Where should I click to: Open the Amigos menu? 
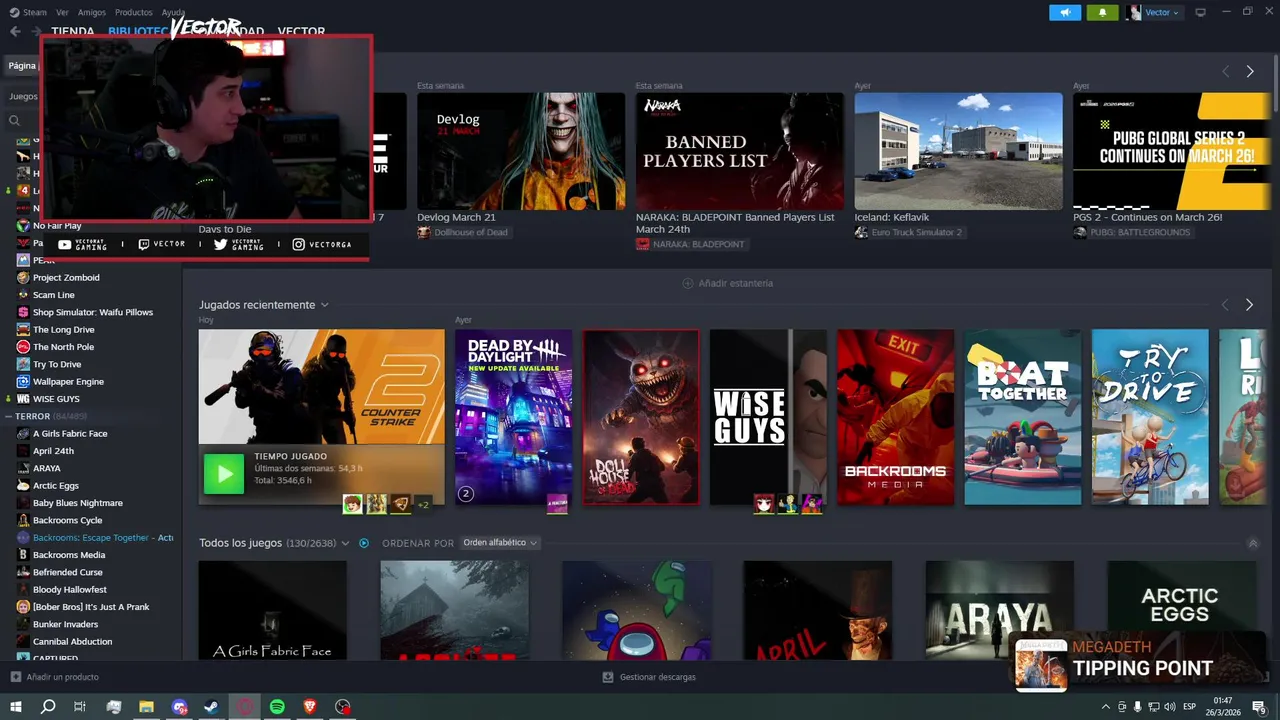[x=92, y=12]
